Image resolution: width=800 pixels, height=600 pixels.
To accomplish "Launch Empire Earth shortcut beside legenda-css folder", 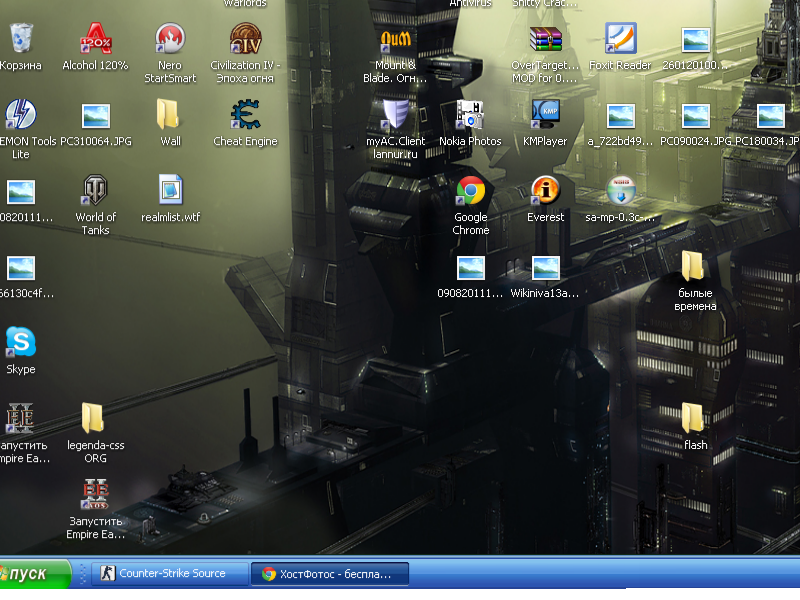I will point(21,418).
